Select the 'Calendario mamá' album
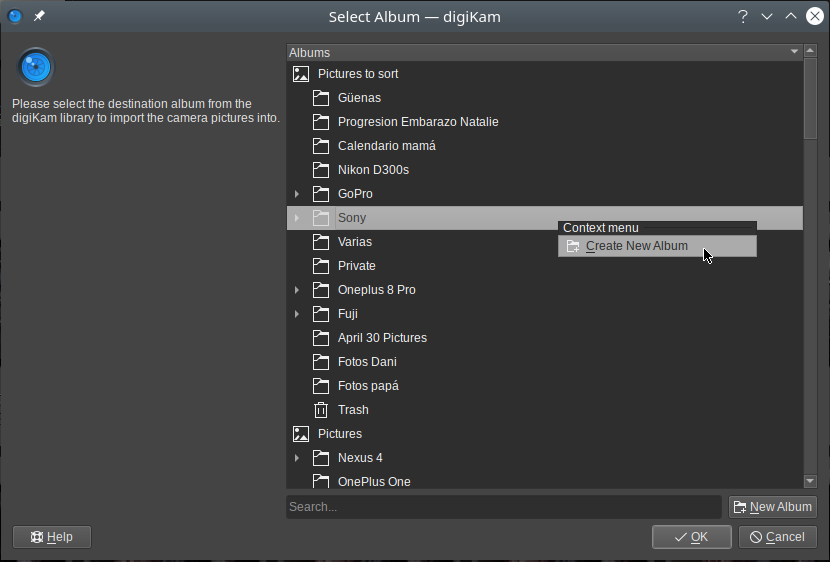 click(387, 146)
